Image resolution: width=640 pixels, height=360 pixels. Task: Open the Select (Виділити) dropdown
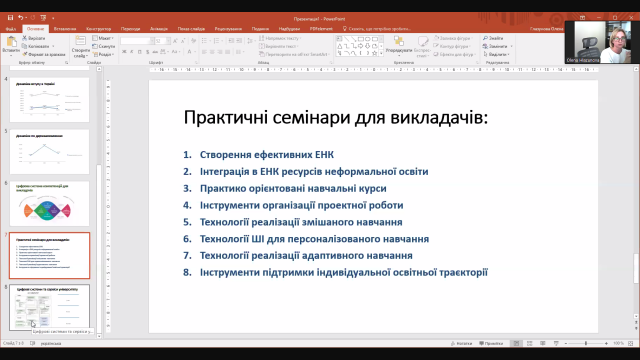tap(496, 54)
